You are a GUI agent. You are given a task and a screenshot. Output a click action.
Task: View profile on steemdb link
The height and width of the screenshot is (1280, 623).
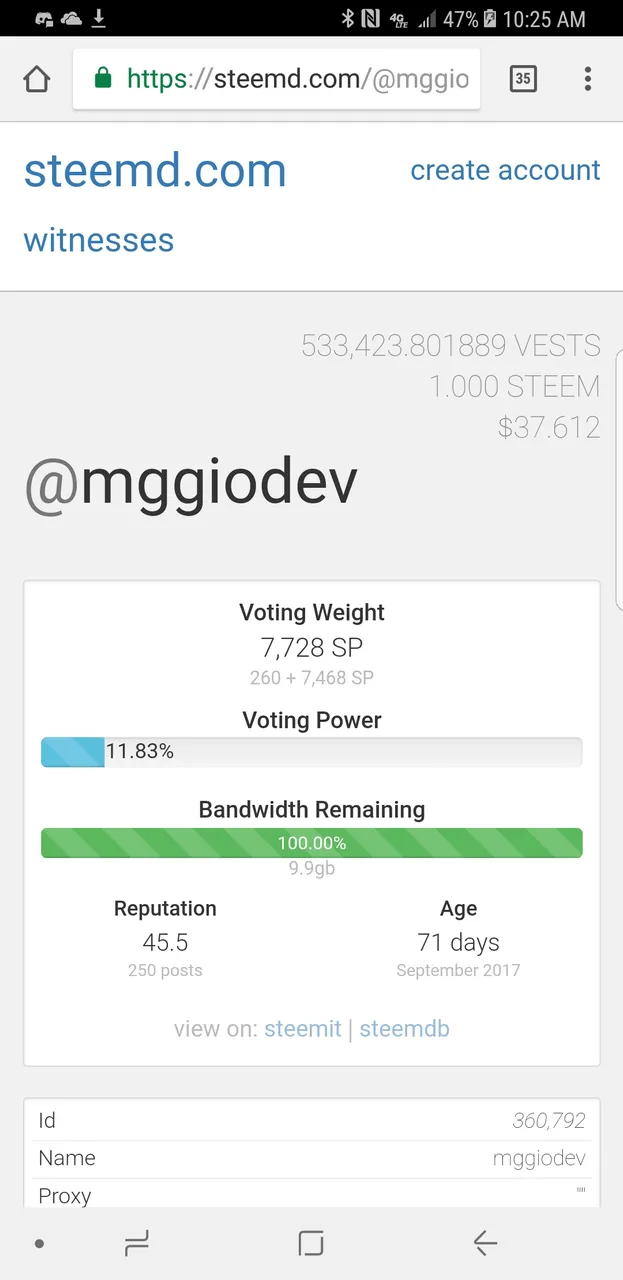pyautogui.click(x=404, y=1029)
